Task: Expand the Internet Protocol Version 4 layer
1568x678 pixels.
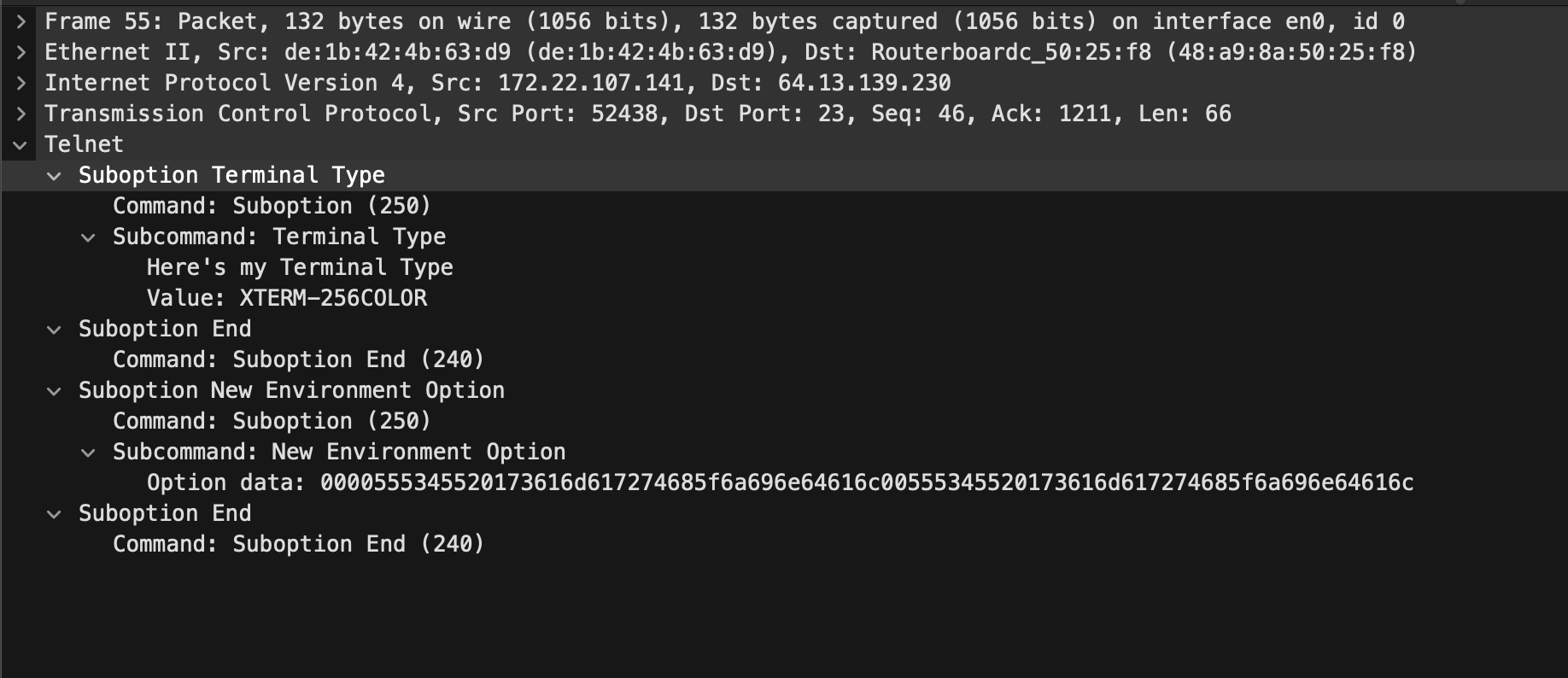Action: point(21,83)
